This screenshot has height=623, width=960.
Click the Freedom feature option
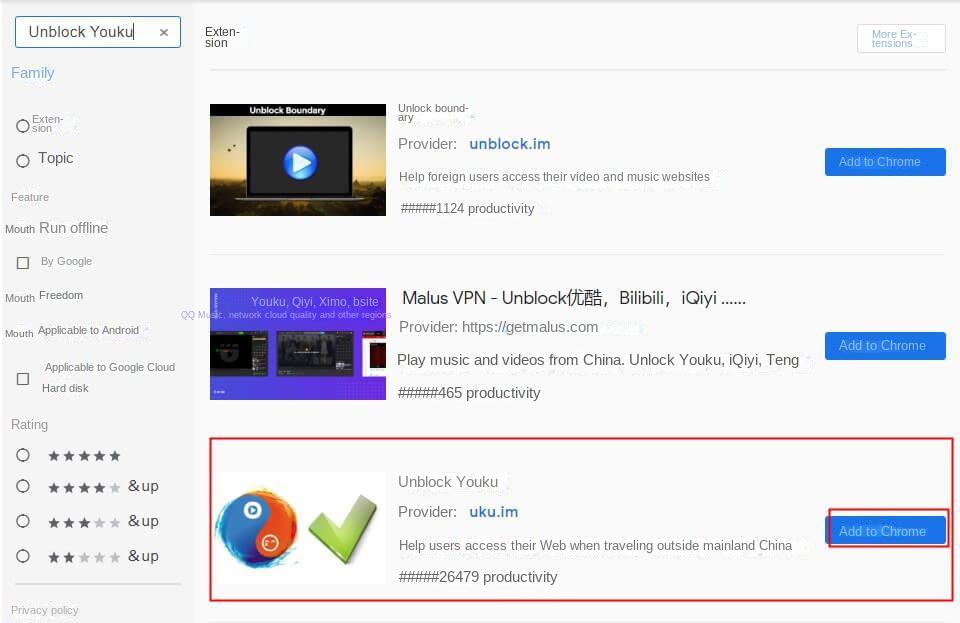(x=61, y=296)
